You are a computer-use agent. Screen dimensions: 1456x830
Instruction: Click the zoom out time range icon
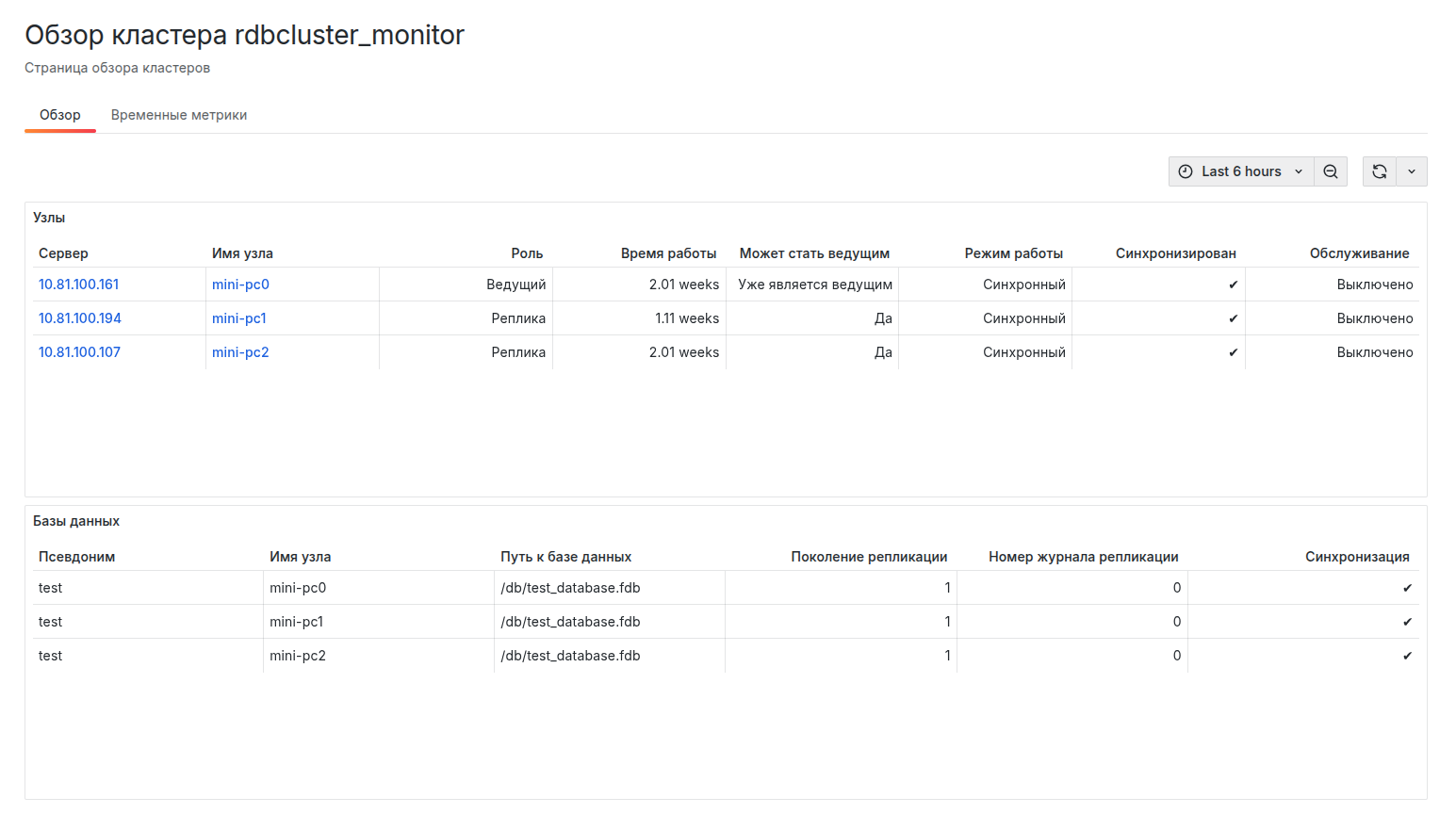pyautogui.click(x=1330, y=171)
